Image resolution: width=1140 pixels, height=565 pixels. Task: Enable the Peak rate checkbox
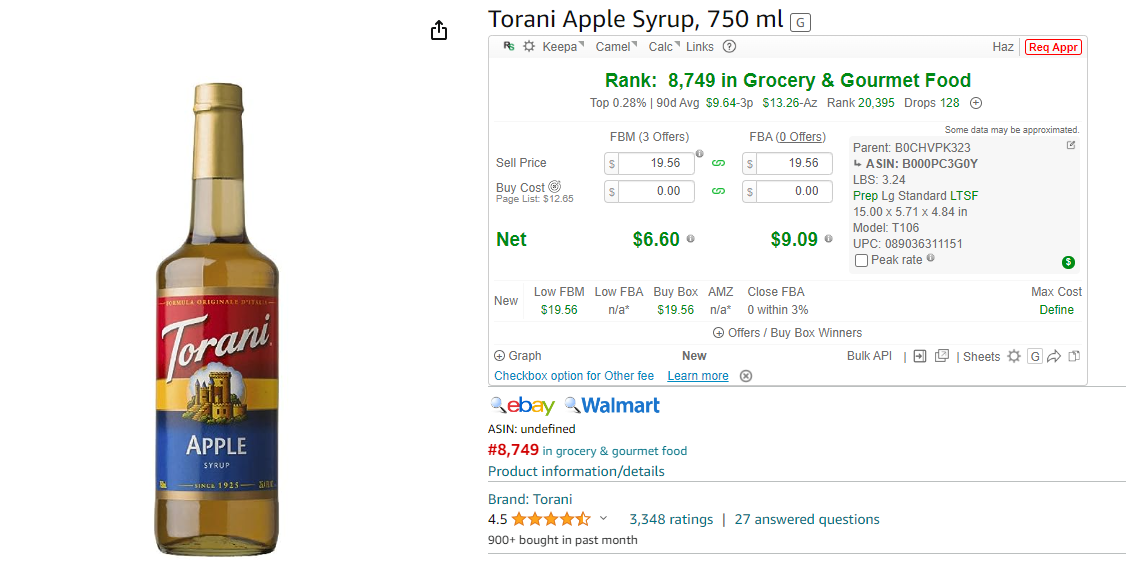(862, 260)
